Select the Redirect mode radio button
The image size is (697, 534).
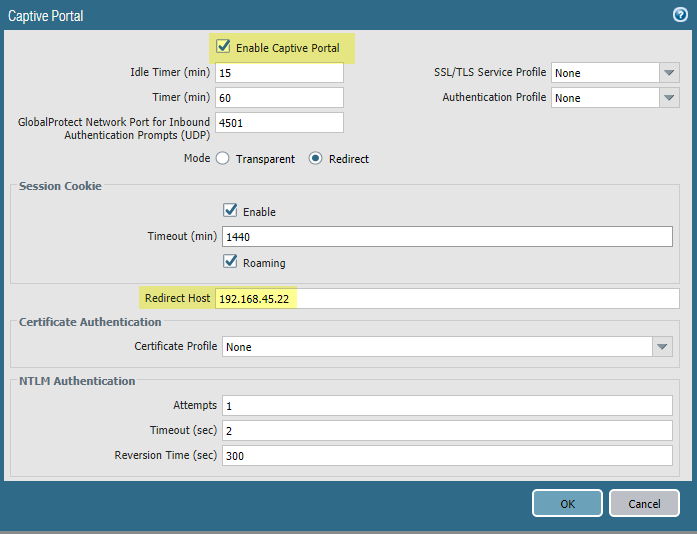[315, 159]
